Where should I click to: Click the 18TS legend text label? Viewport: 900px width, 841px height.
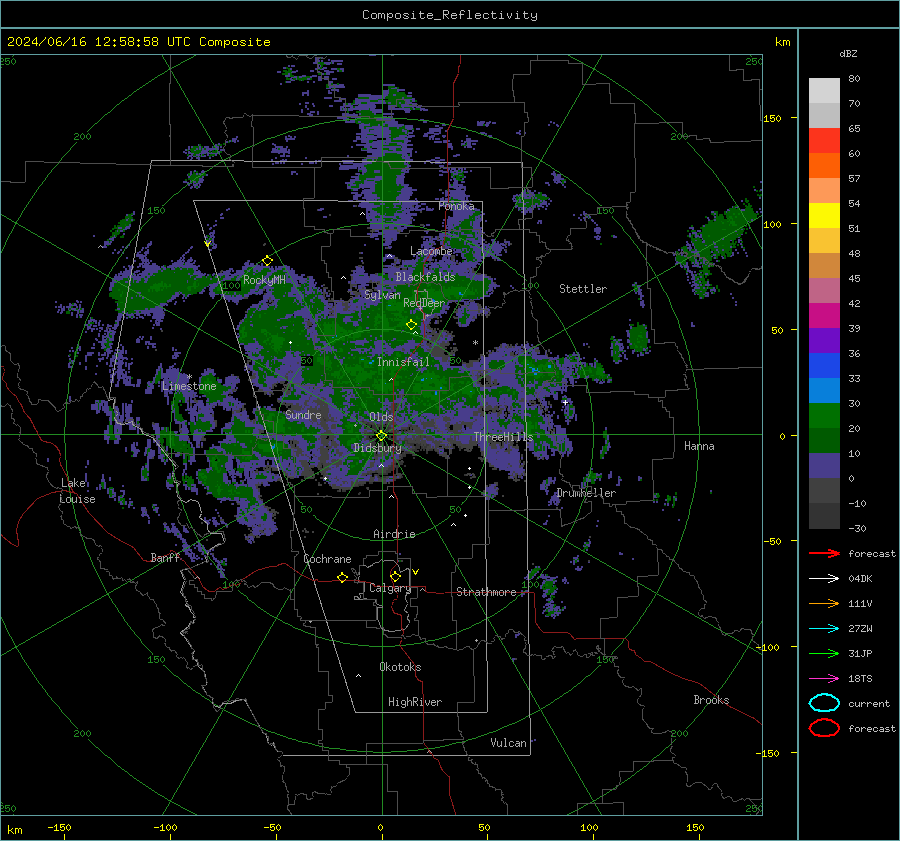pyautogui.click(x=860, y=679)
